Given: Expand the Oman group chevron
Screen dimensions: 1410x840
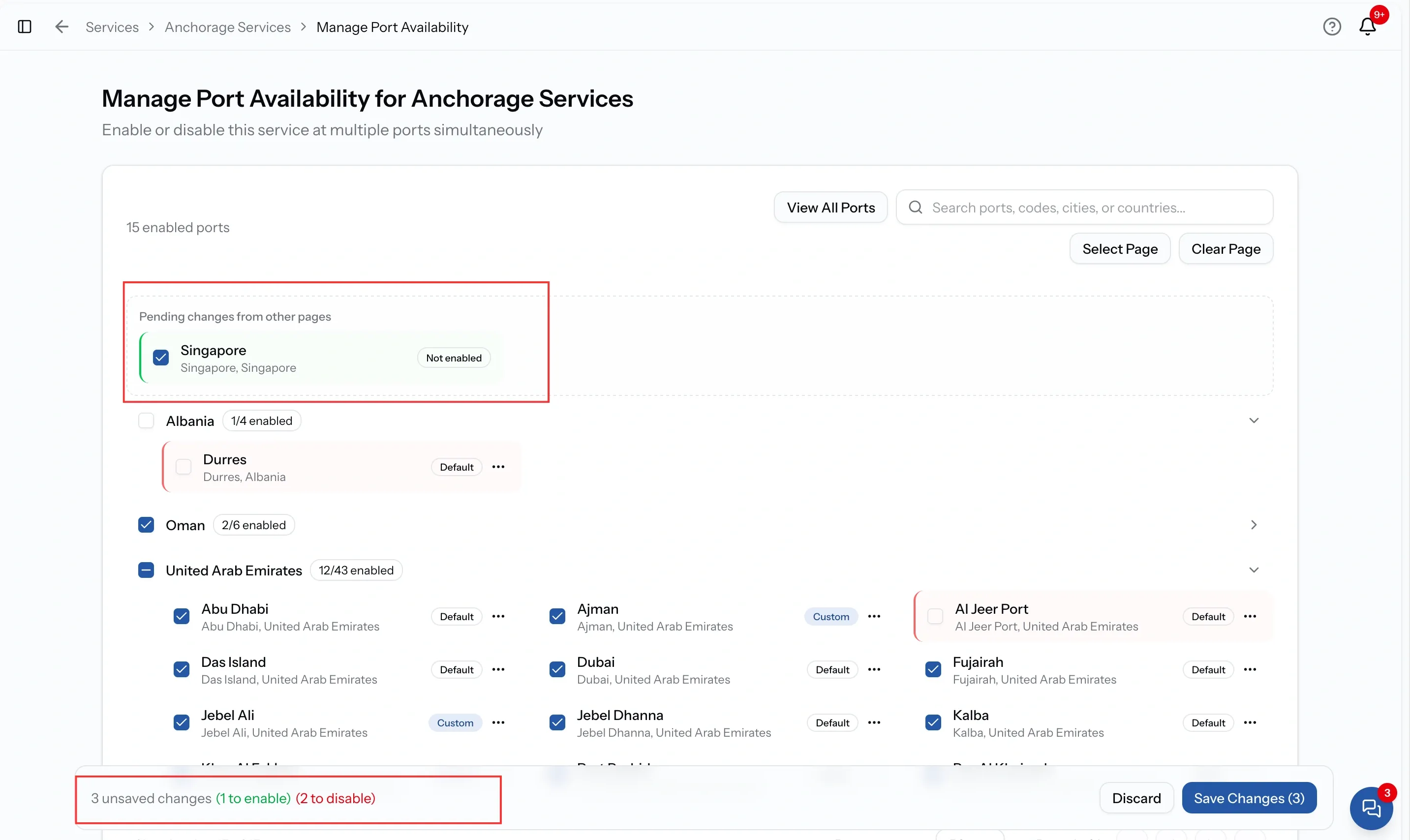Looking at the screenshot, I should click(1254, 525).
